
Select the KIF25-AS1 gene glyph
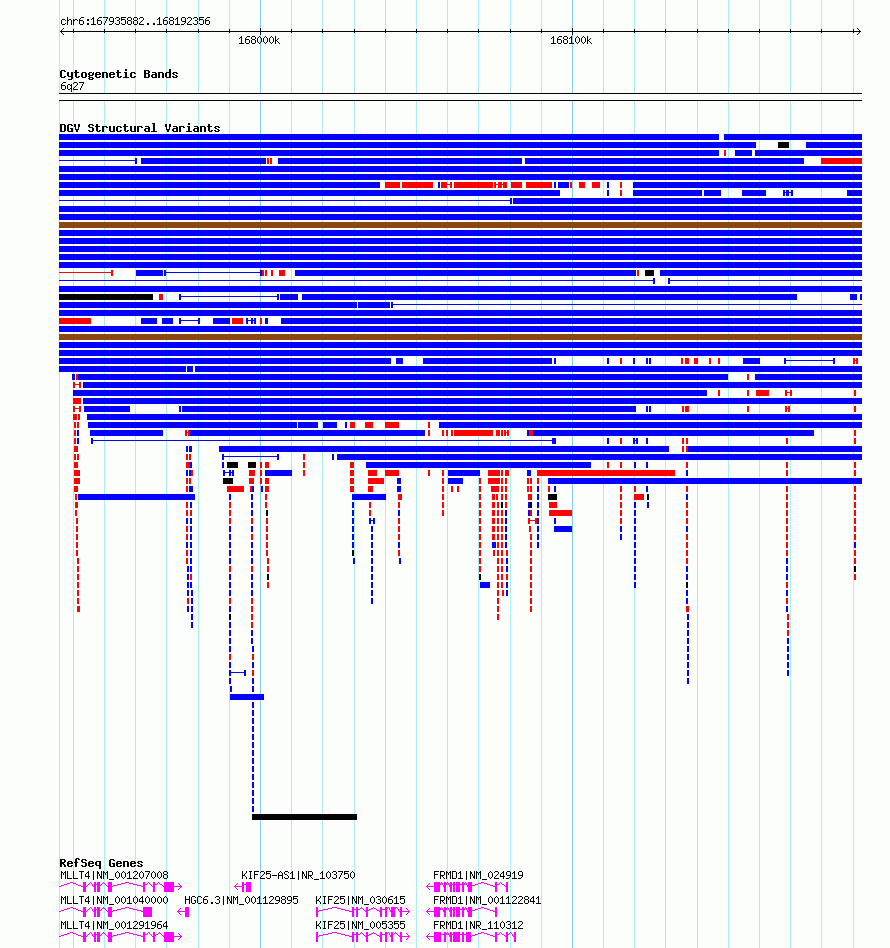243,887
